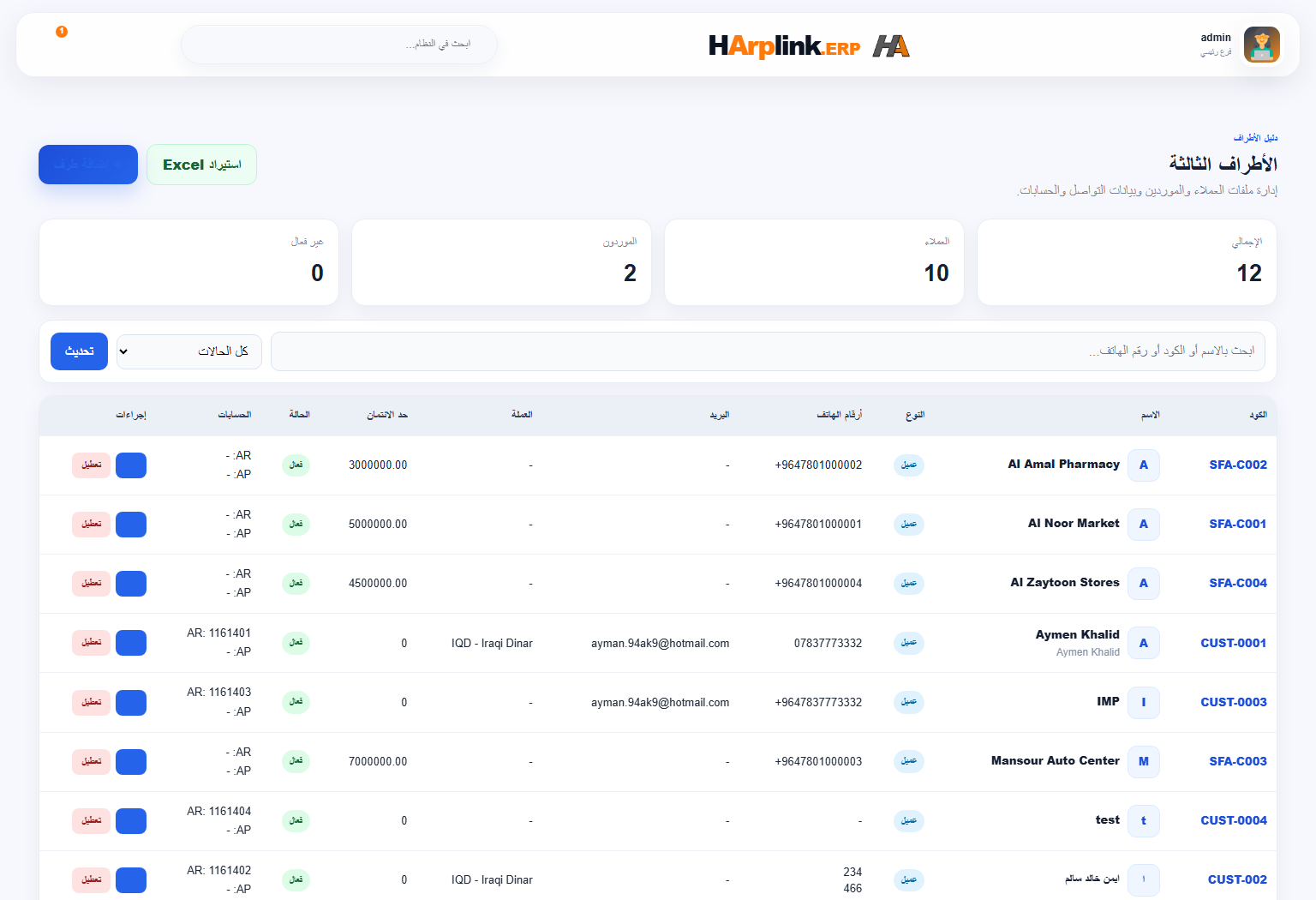Click M avatar of Mansour Auto Center
Image resolution: width=1316 pixels, height=900 pixels.
1143,761
